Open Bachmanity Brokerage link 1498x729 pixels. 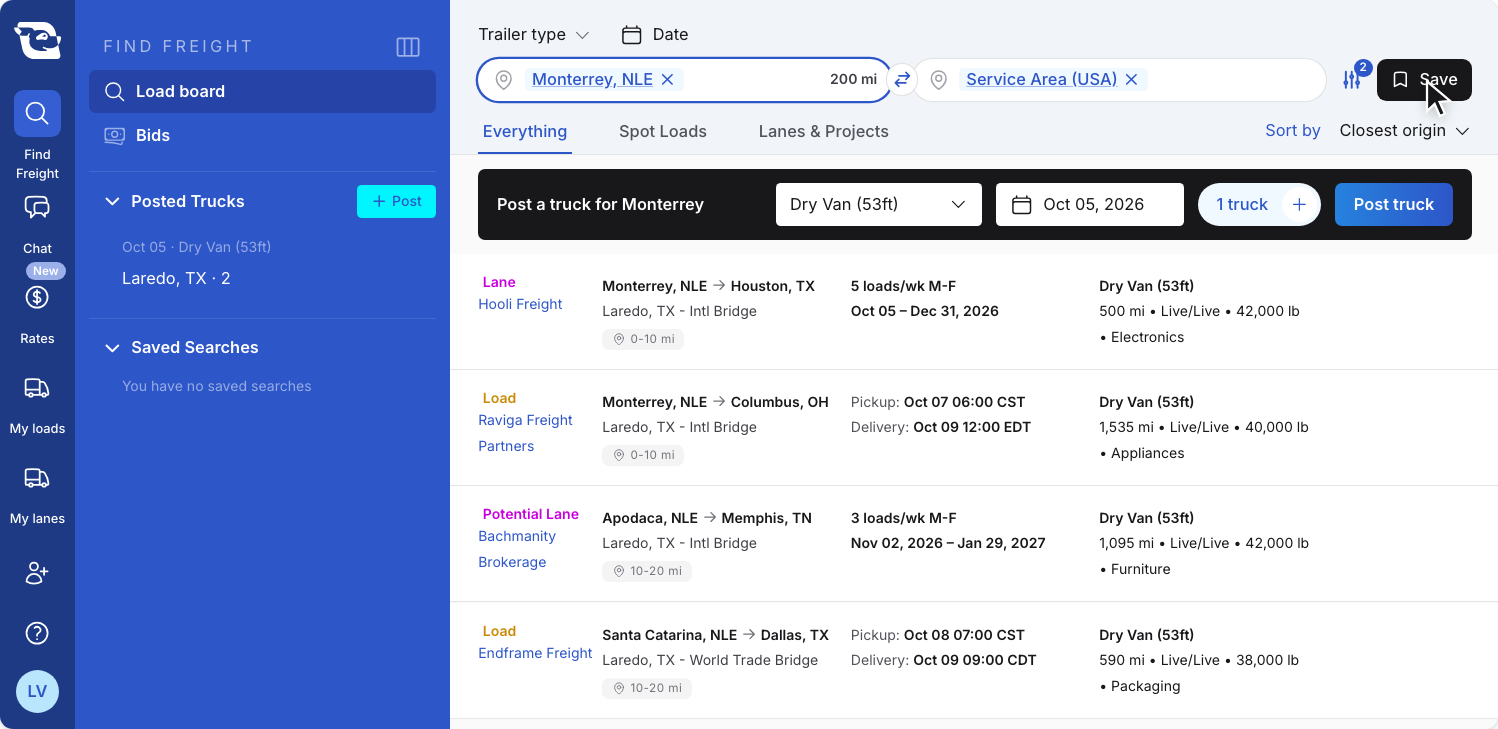[517, 549]
